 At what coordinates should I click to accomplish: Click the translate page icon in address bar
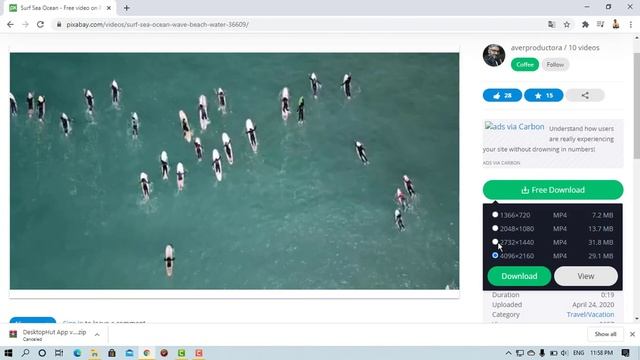click(x=551, y=24)
